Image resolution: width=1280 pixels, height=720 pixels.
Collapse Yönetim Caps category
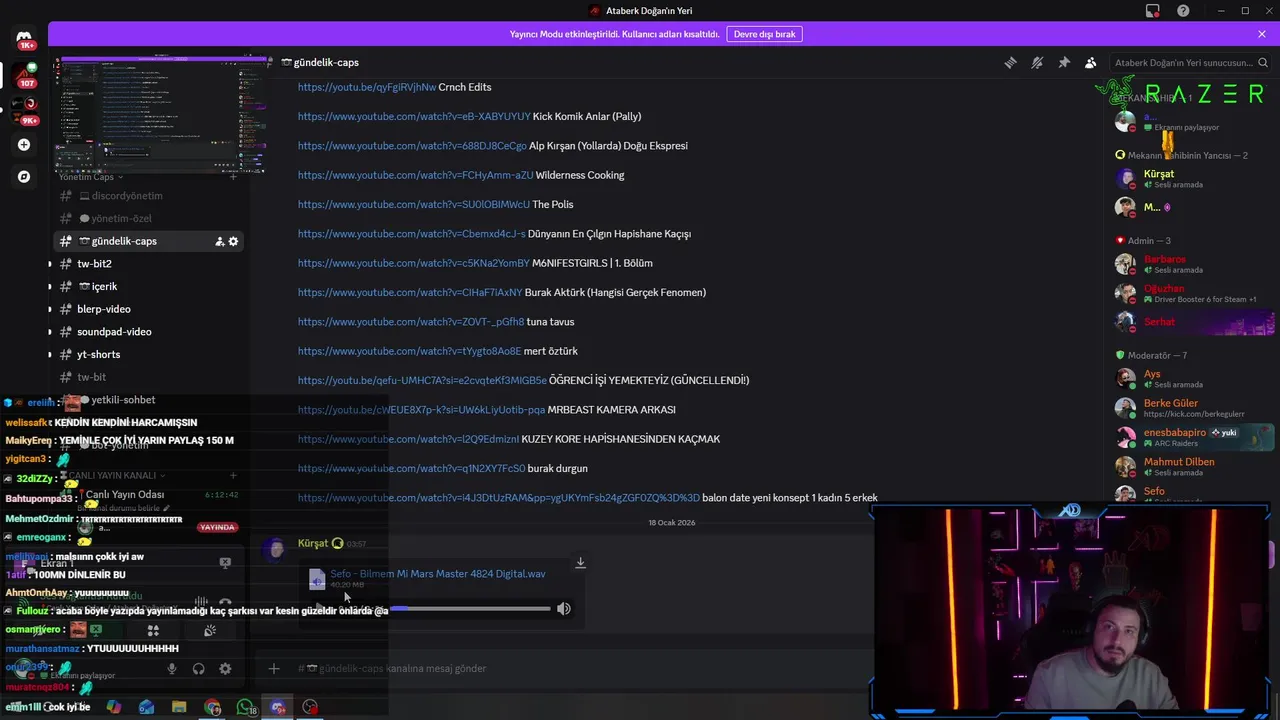92,177
